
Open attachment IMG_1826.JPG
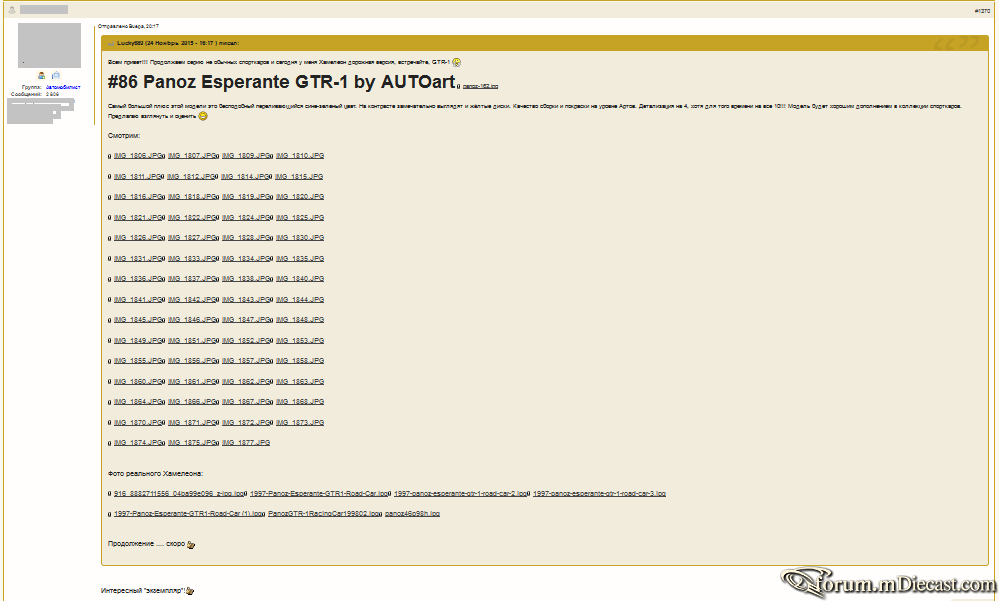coord(138,238)
